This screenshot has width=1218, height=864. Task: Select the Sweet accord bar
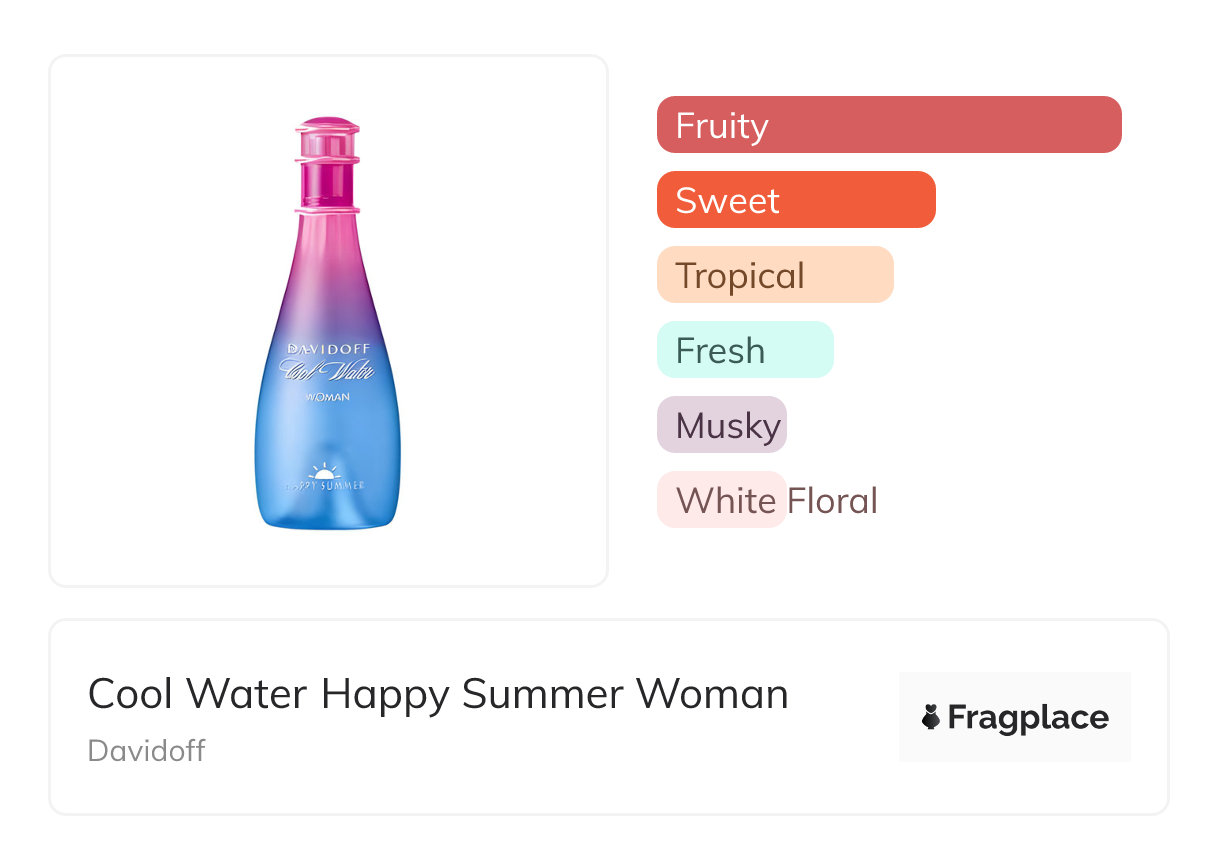point(796,200)
